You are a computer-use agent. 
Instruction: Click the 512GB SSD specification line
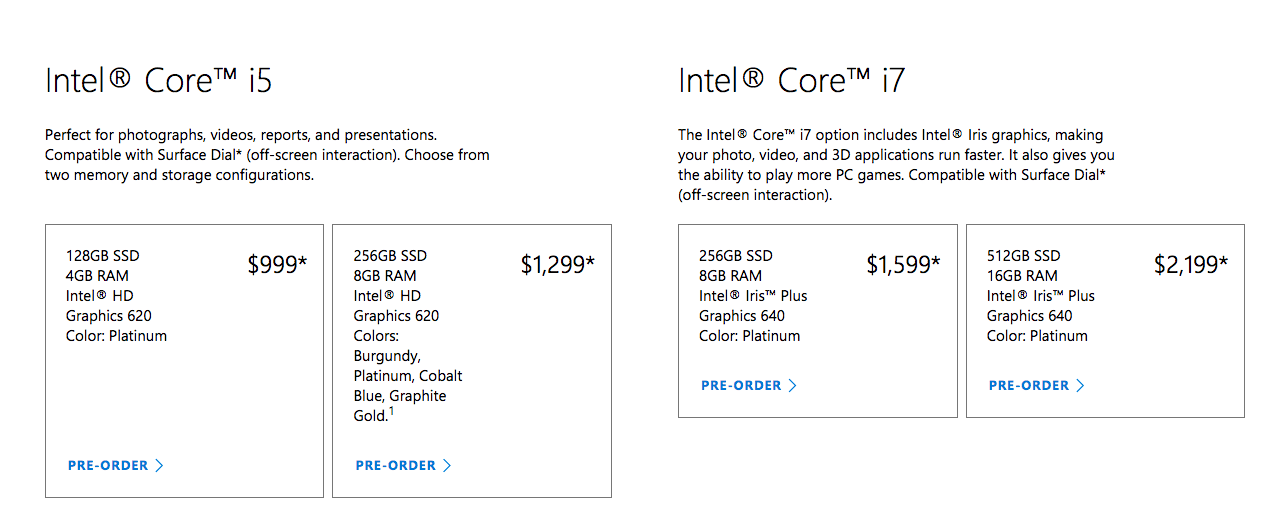click(x=1023, y=256)
